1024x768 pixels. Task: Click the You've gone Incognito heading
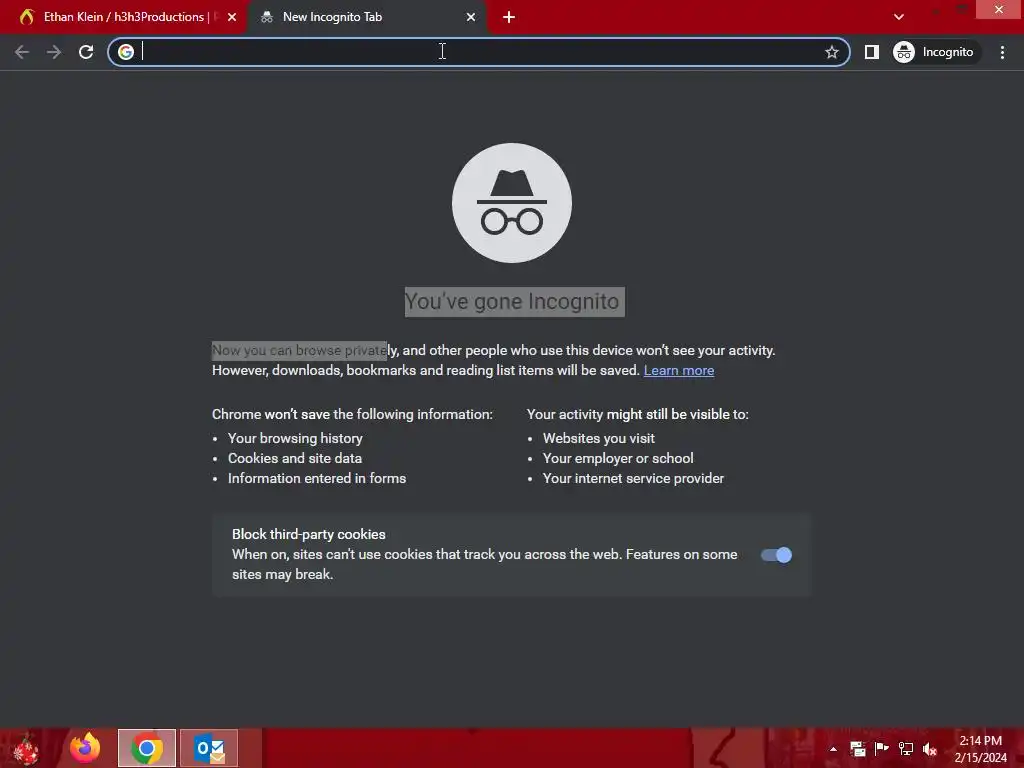(x=515, y=302)
